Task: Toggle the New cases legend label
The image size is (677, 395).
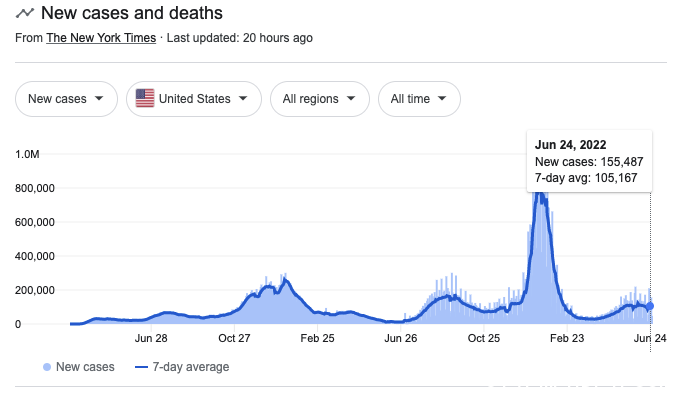Action: click(85, 367)
